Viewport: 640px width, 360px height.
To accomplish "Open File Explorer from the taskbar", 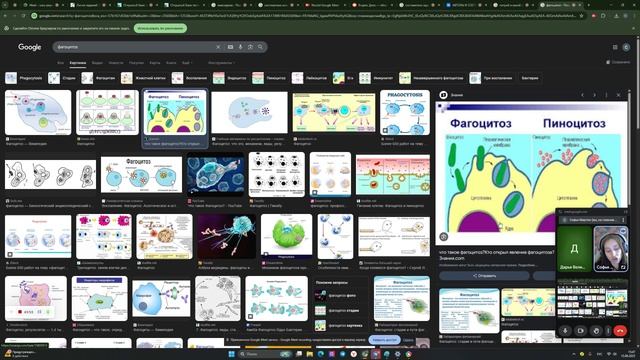I will (x=310, y=354).
